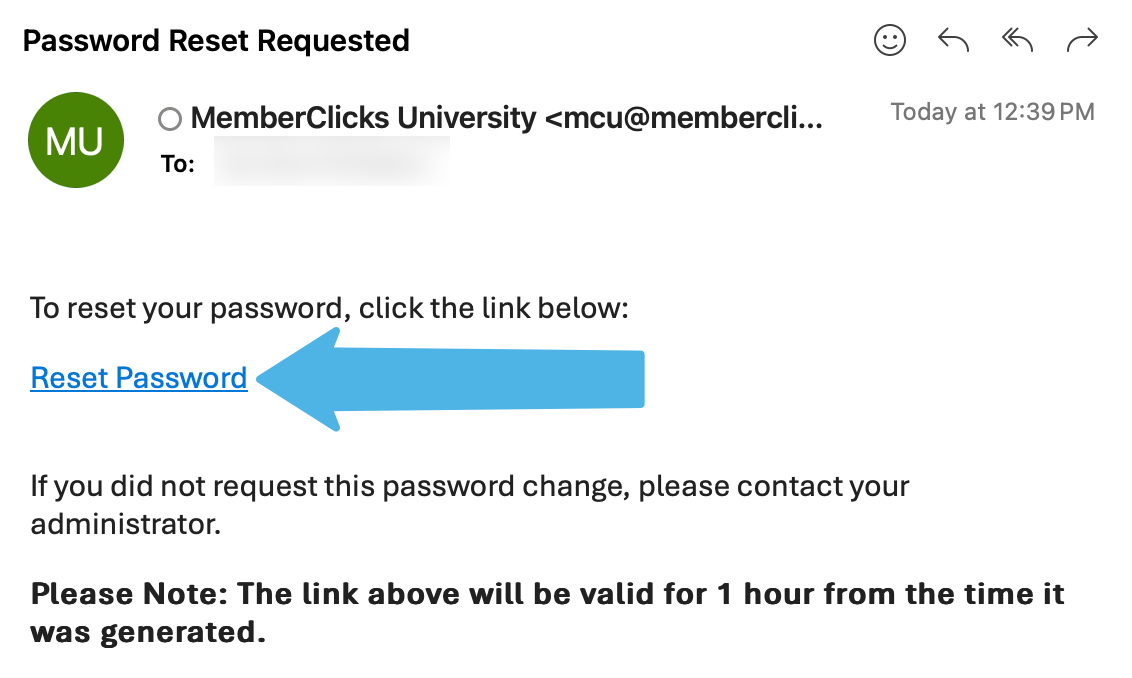Click the Today at 12:39 PM timestamp

993,112
